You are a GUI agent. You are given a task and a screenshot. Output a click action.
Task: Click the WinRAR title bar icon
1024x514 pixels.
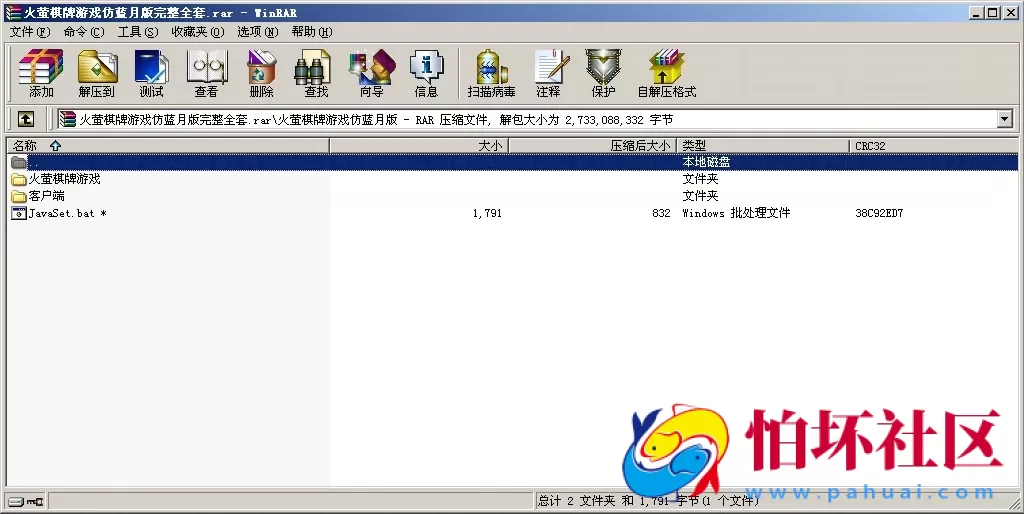(x=12, y=12)
